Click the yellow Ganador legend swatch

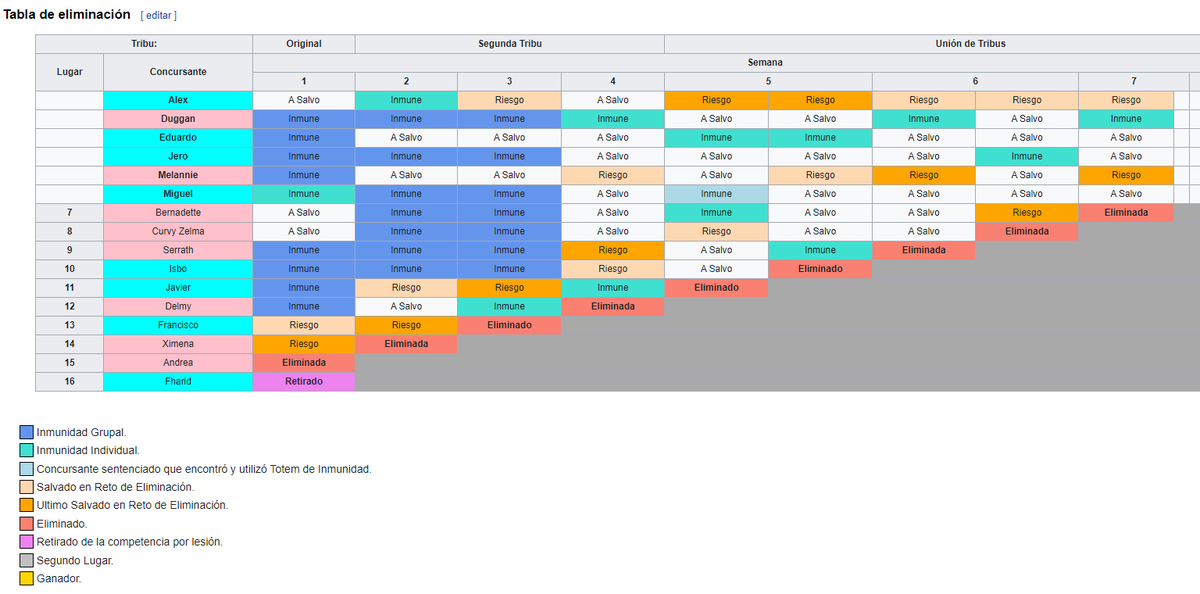pos(27,579)
